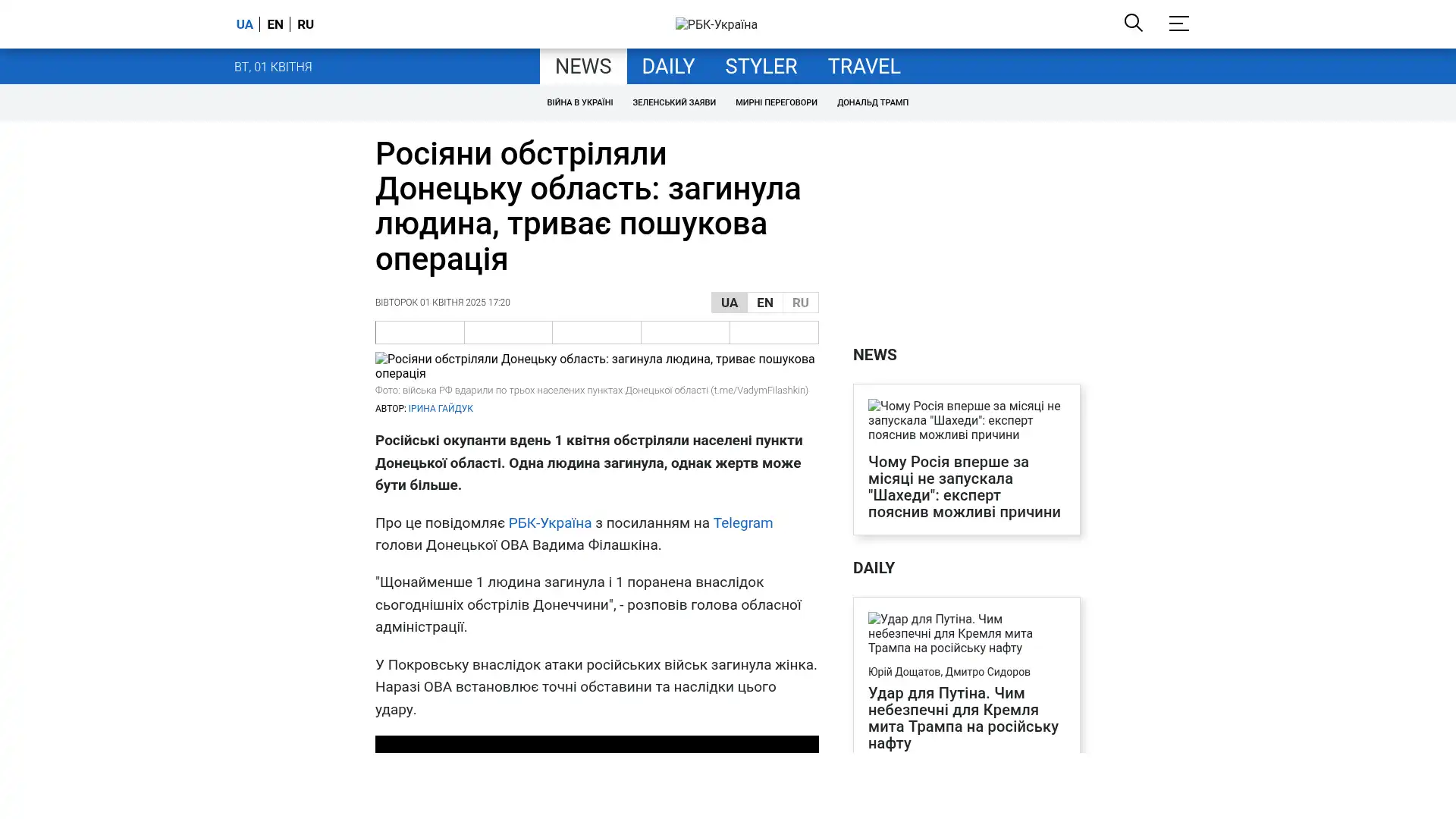Go to the TRAVEL tab
The width and height of the screenshot is (1456, 819).
(x=864, y=67)
